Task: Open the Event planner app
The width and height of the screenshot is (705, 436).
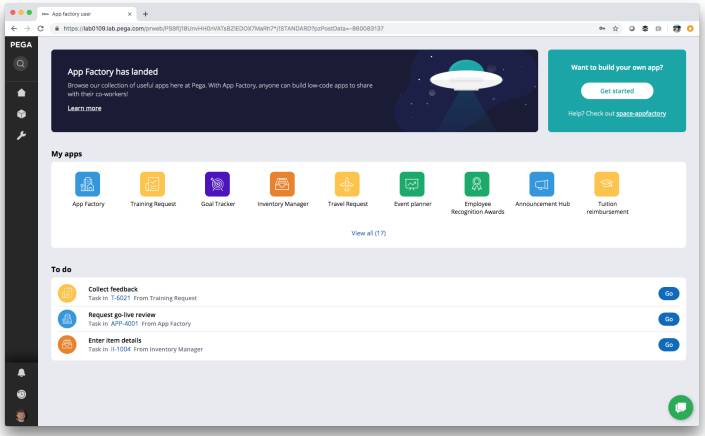Action: tap(412, 184)
